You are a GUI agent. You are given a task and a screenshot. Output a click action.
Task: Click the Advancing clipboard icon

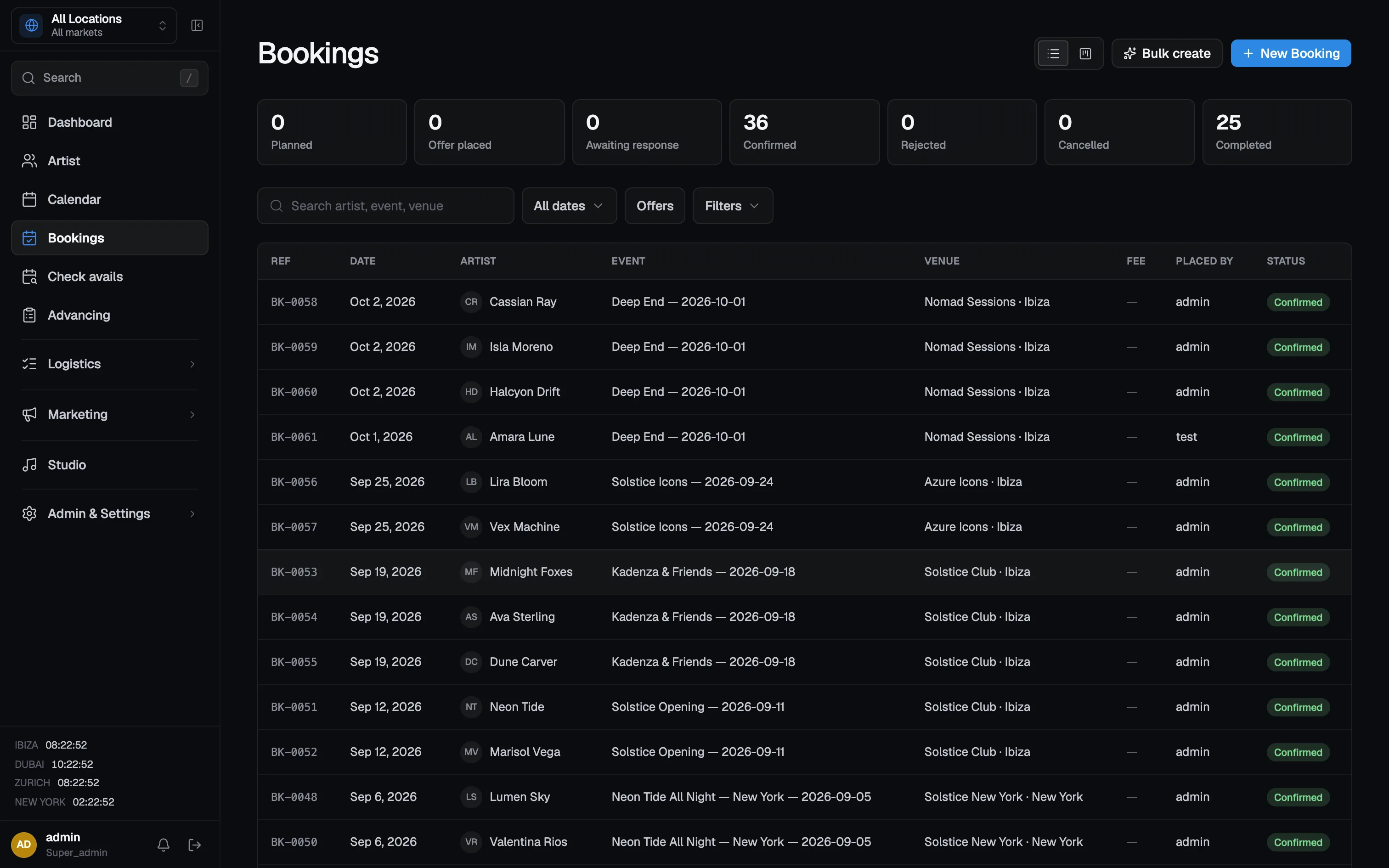(29, 315)
